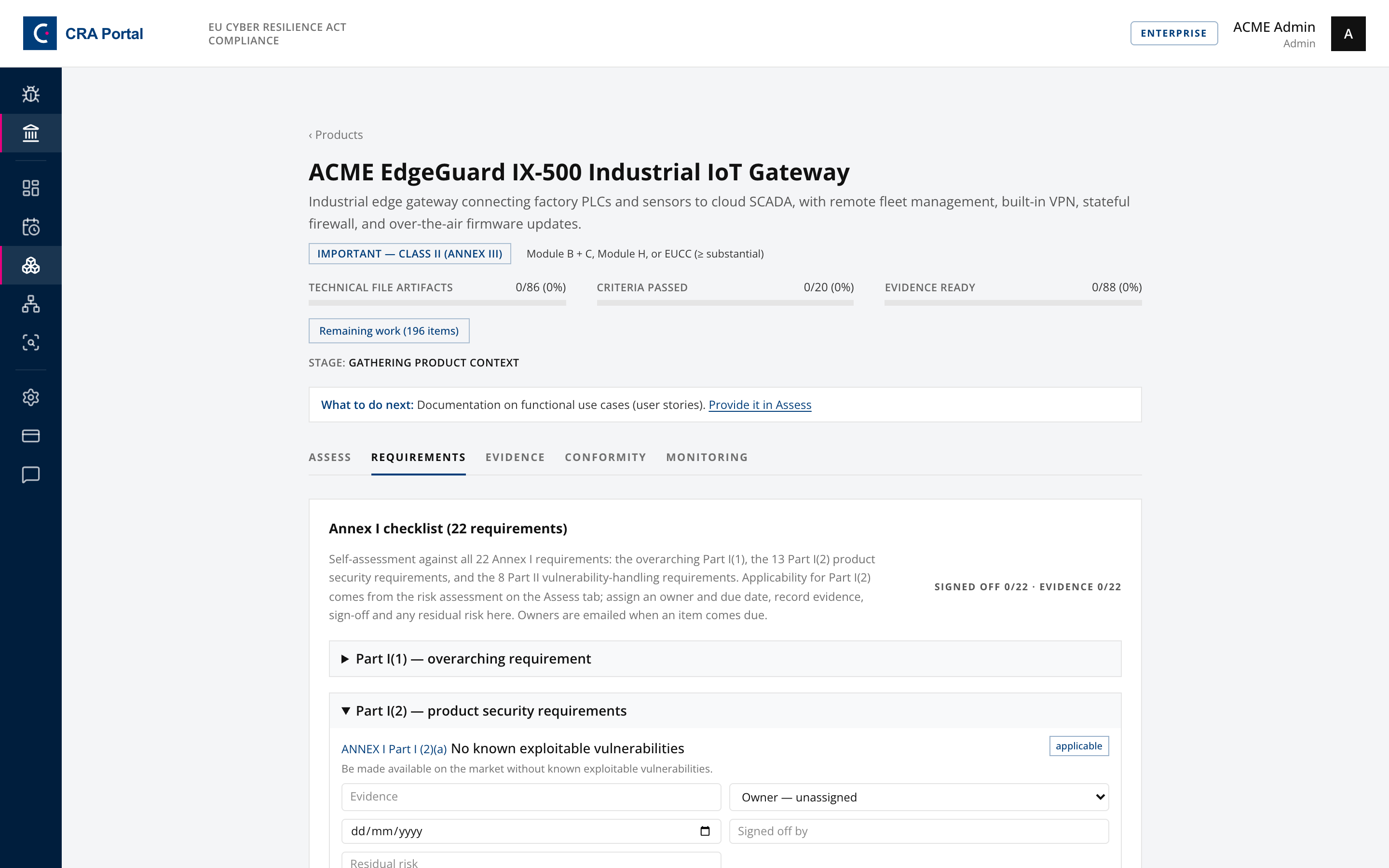
Task: Focus the Evidence input field
Action: point(531,797)
